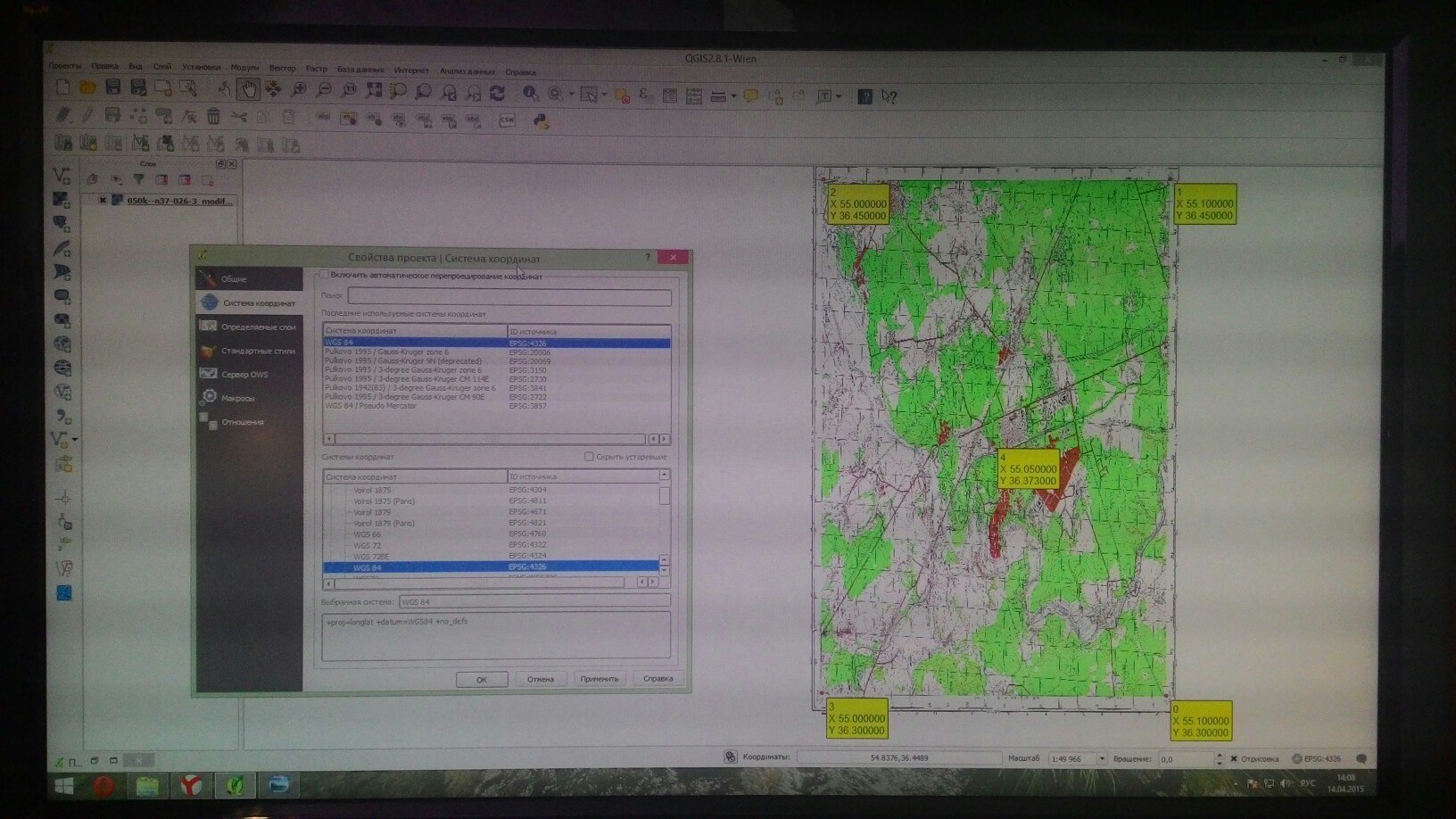
Task: Select Pulkovo 1995 / Gauss-Kruger zone 6 row
Action: pyautogui.click(x=497, y=352)
